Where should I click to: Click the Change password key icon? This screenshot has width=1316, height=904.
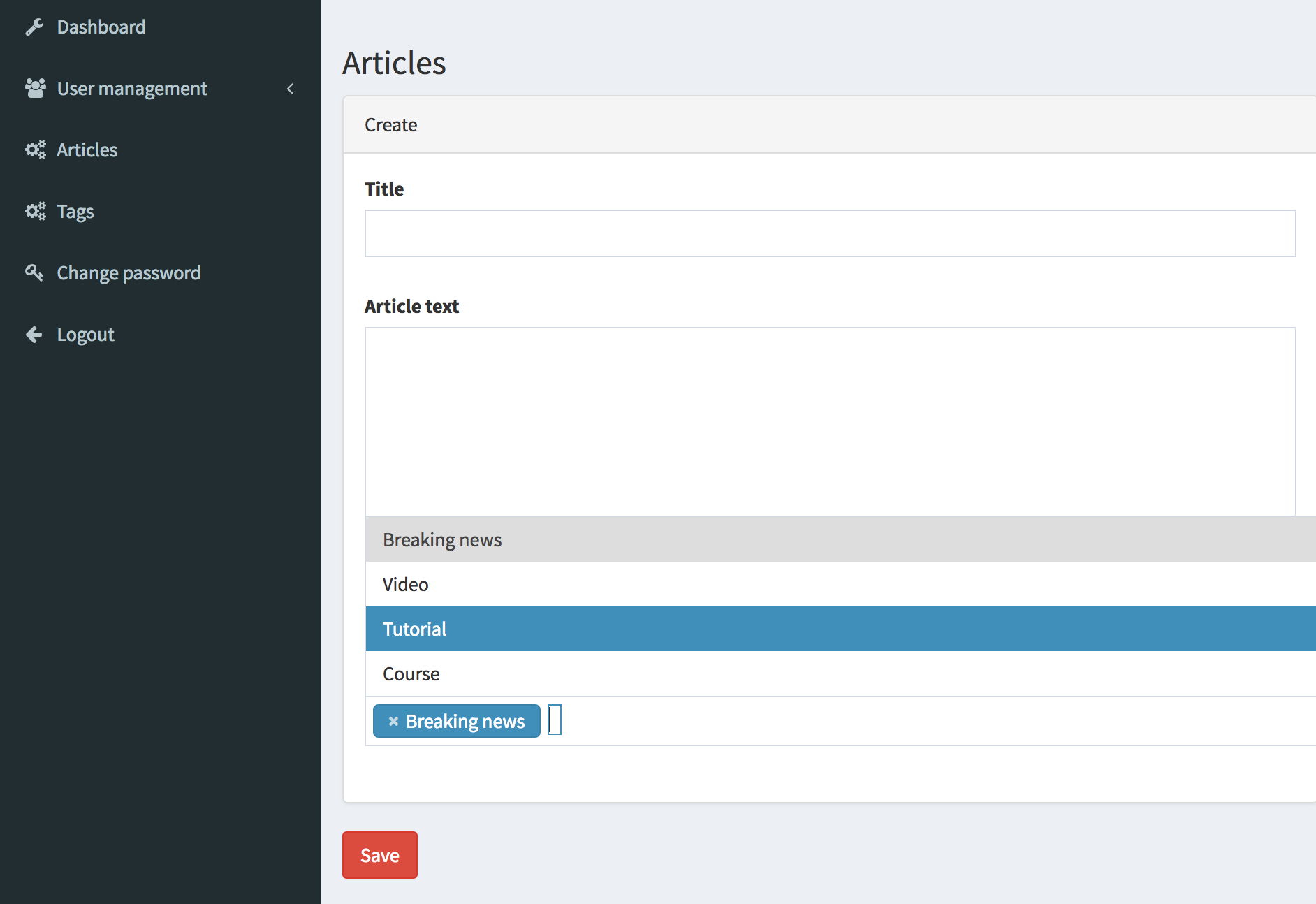[35, 272]
